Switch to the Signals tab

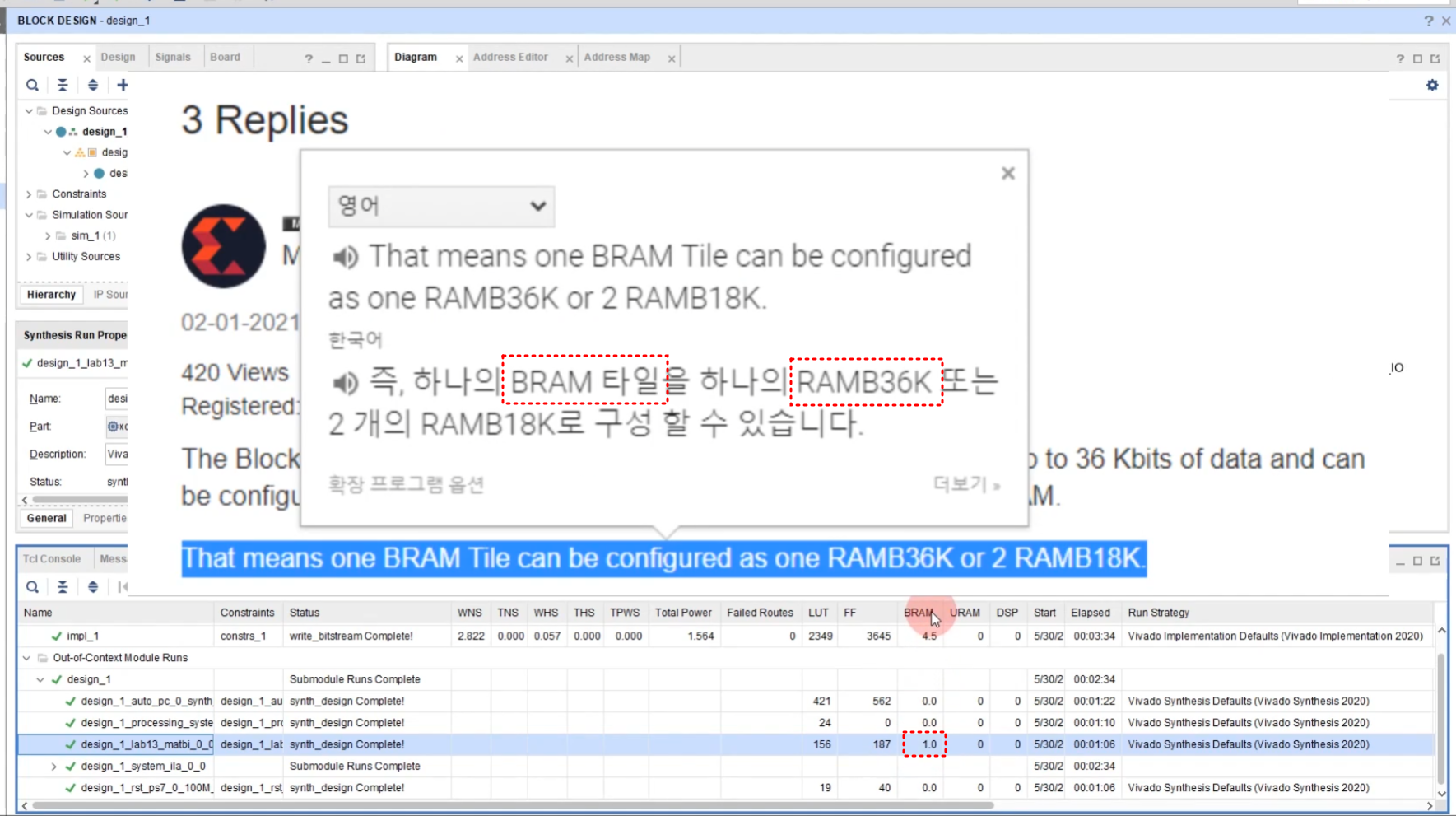point(173,57)
